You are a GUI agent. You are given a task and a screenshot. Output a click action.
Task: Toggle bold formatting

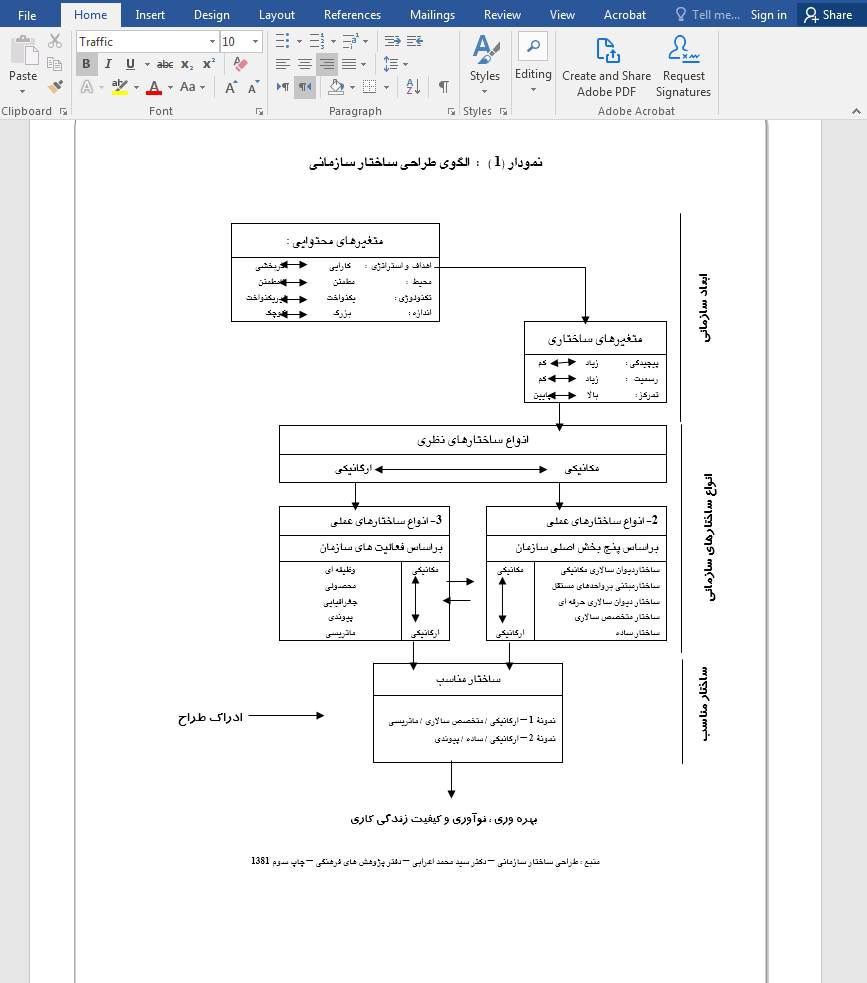pos(86,64)
